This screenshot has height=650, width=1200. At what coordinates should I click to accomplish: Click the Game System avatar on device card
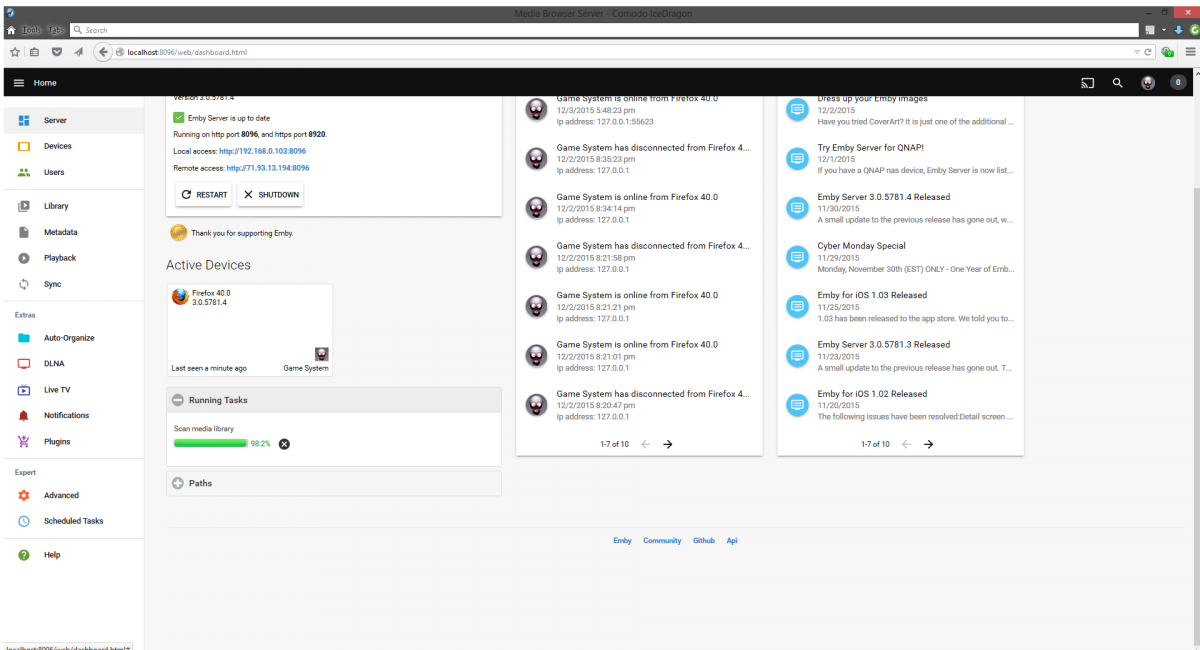click(x=322, y=354)
